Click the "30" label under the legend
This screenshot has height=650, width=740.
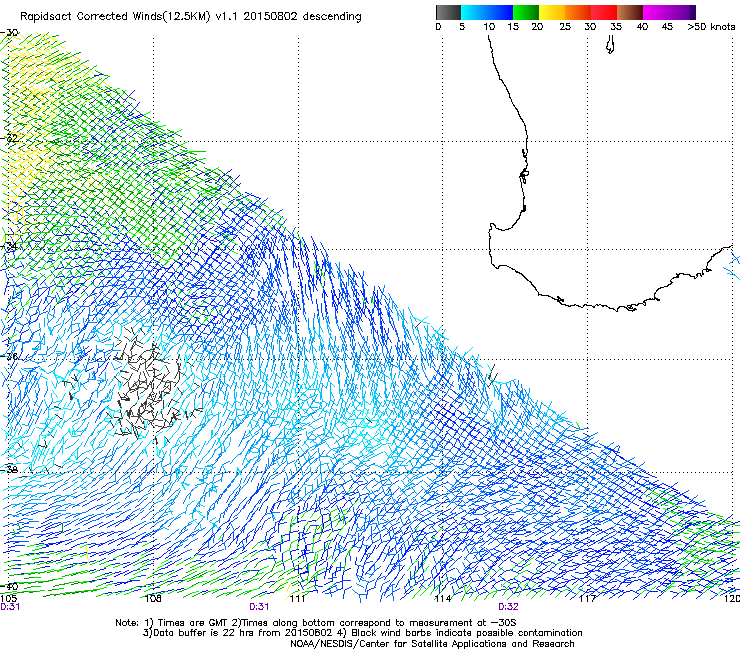click(590, 27)
